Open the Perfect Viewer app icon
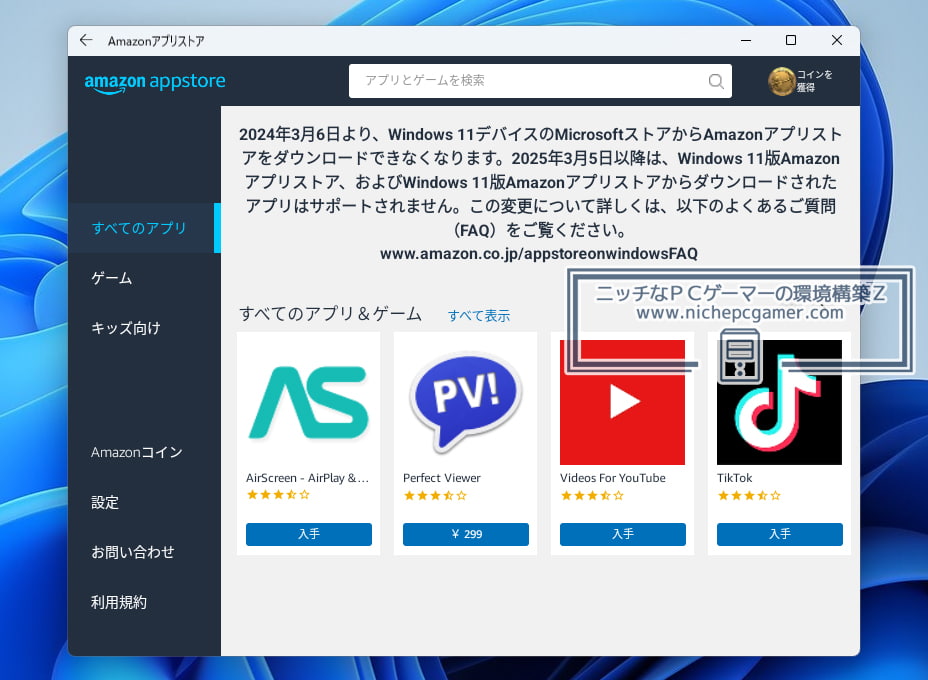928x680 pixels. [466, 402]
